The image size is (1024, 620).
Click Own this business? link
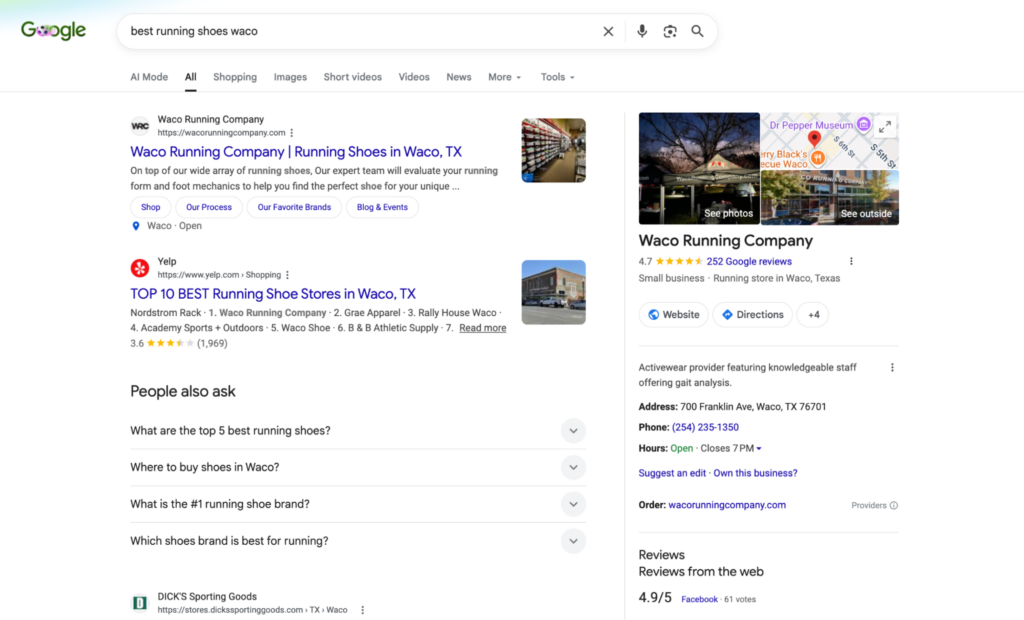pos(755,473)
